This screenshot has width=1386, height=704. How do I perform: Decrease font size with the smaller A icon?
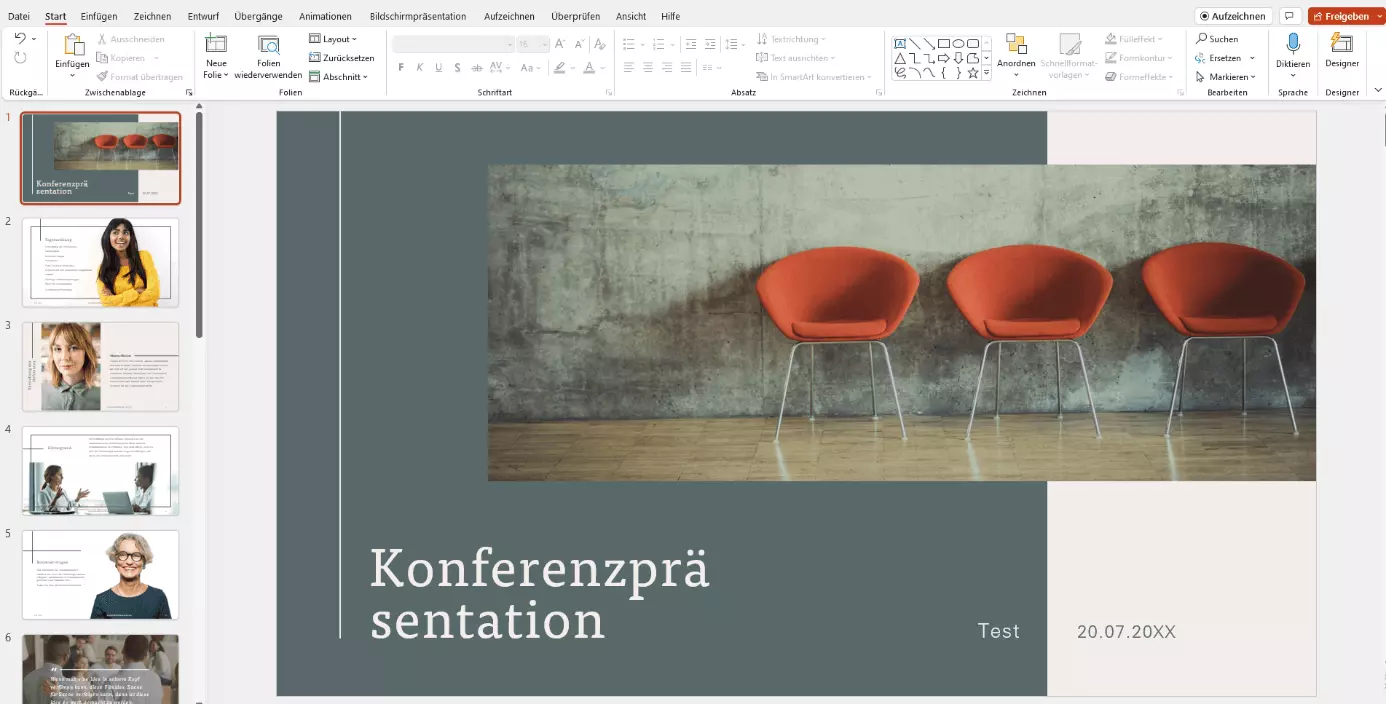(x=580, y=44)
